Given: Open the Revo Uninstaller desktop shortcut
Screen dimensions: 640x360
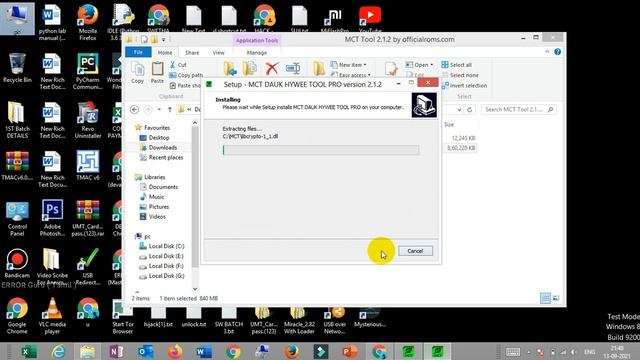Looking at the screenshot, I should pos(88,120).
